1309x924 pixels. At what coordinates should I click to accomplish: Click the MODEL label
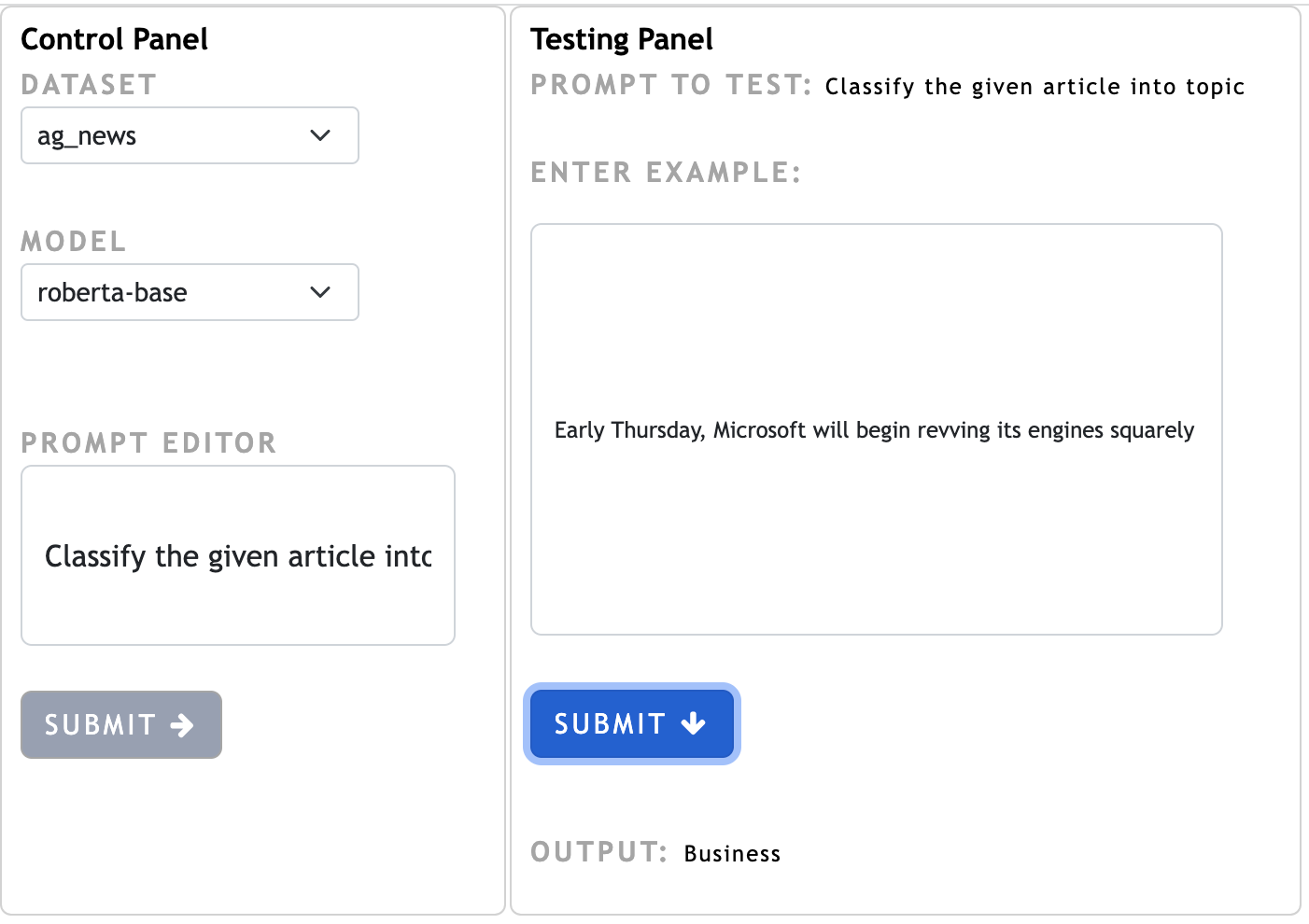[74, 242]
